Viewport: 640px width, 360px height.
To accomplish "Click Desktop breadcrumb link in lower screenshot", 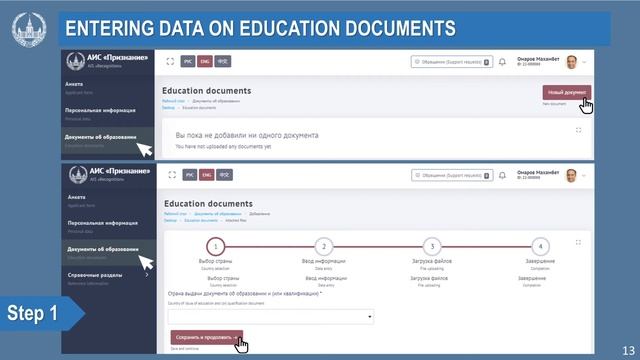I will click(170, 220).
